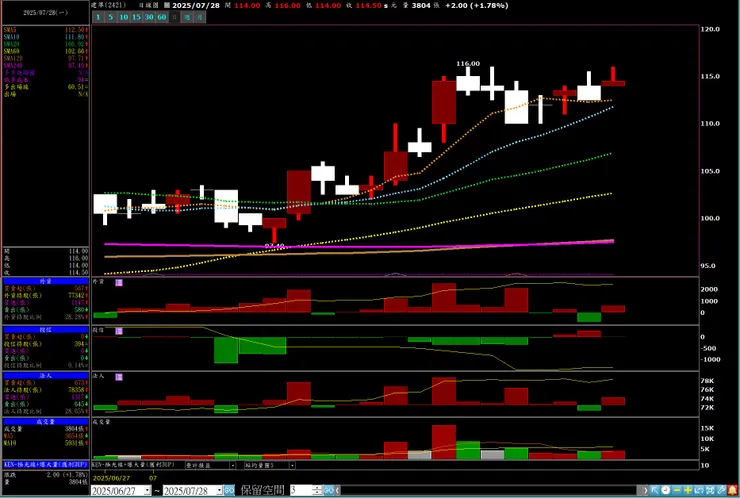Click the reserved space value field
This screenshot has width=740, height=498.
pos(302,490)
